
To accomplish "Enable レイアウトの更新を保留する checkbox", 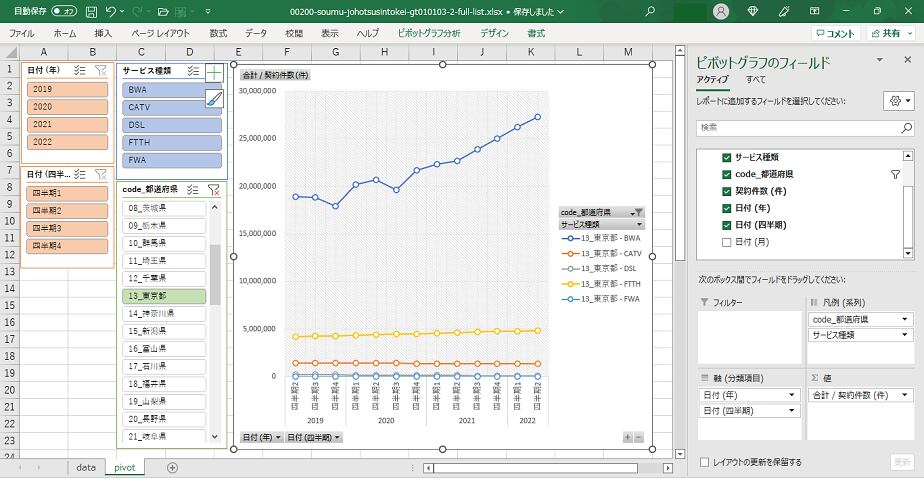I will click(x=706, y=462).
